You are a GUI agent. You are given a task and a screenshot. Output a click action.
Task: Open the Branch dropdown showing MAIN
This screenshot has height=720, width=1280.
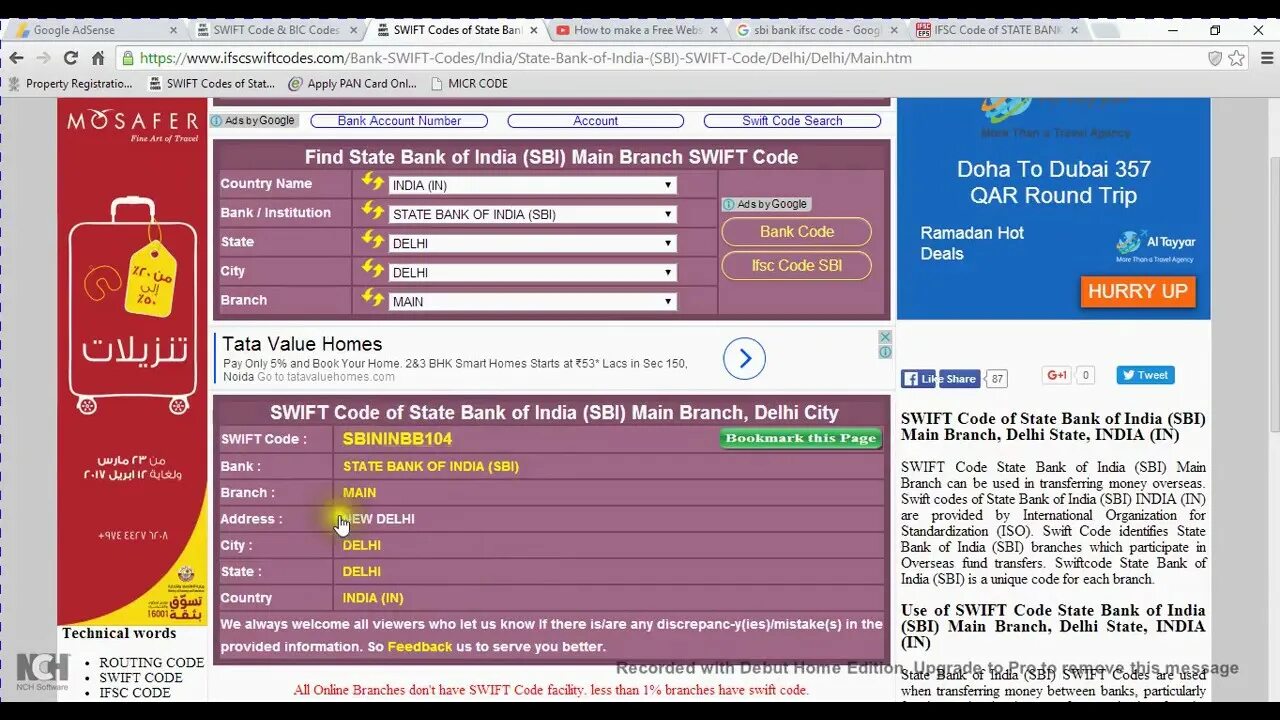tap(532, 301)
